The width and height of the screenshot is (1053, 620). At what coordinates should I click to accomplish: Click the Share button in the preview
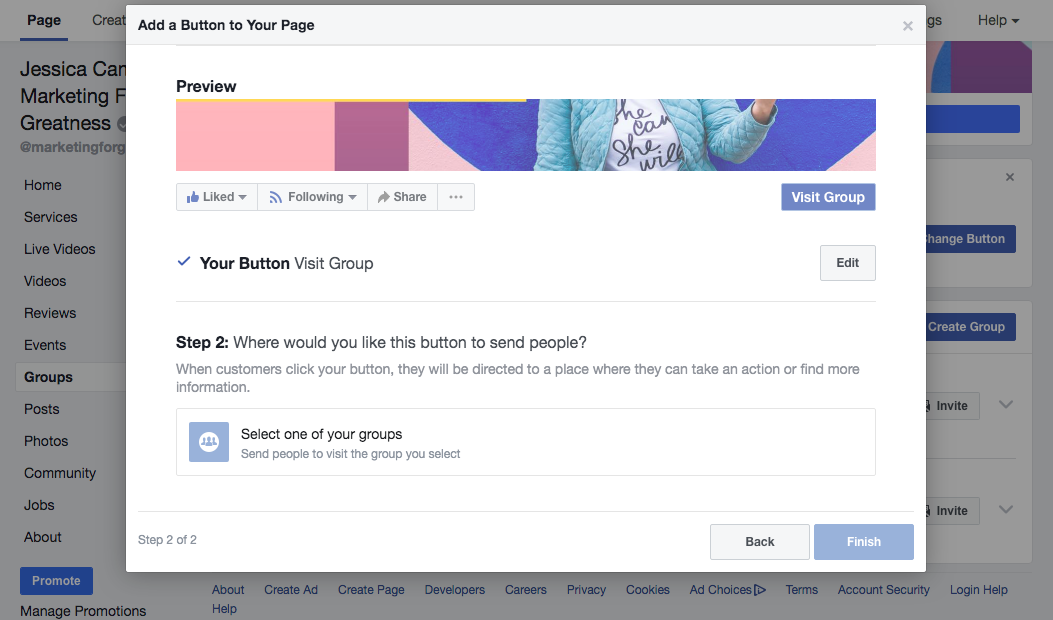[402, 197]
